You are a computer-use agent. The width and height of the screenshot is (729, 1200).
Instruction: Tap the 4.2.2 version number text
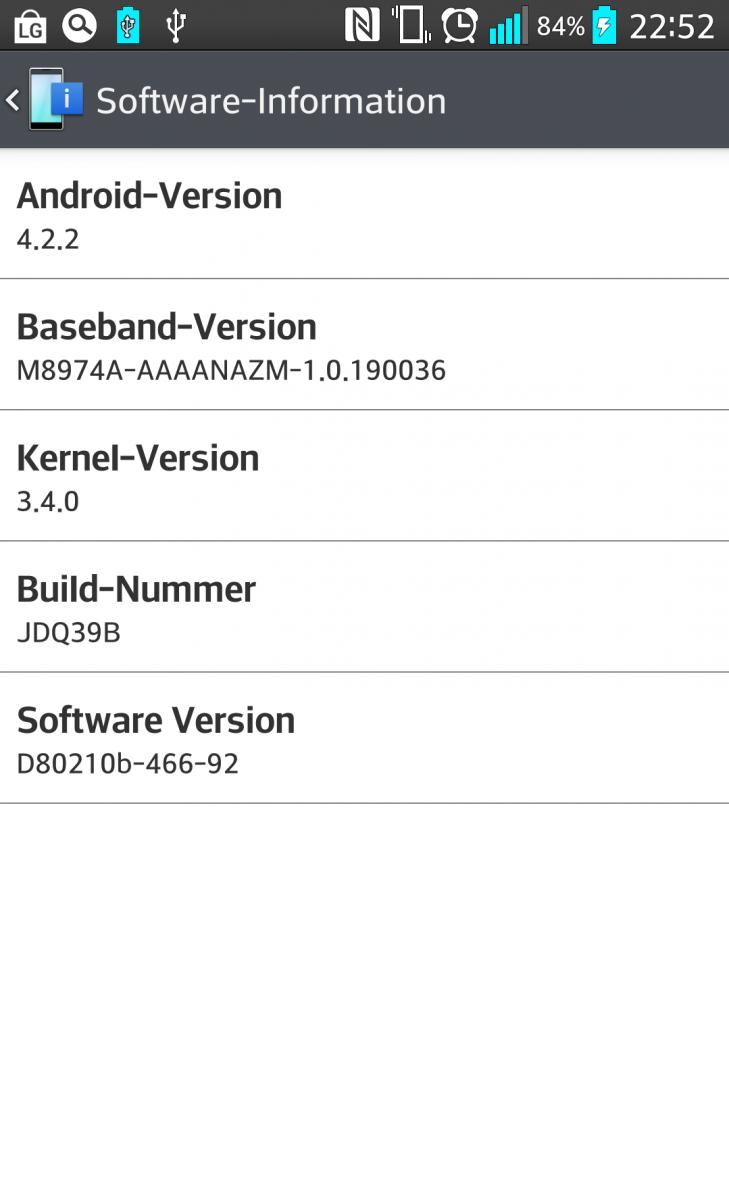click(x=48, y=239)
